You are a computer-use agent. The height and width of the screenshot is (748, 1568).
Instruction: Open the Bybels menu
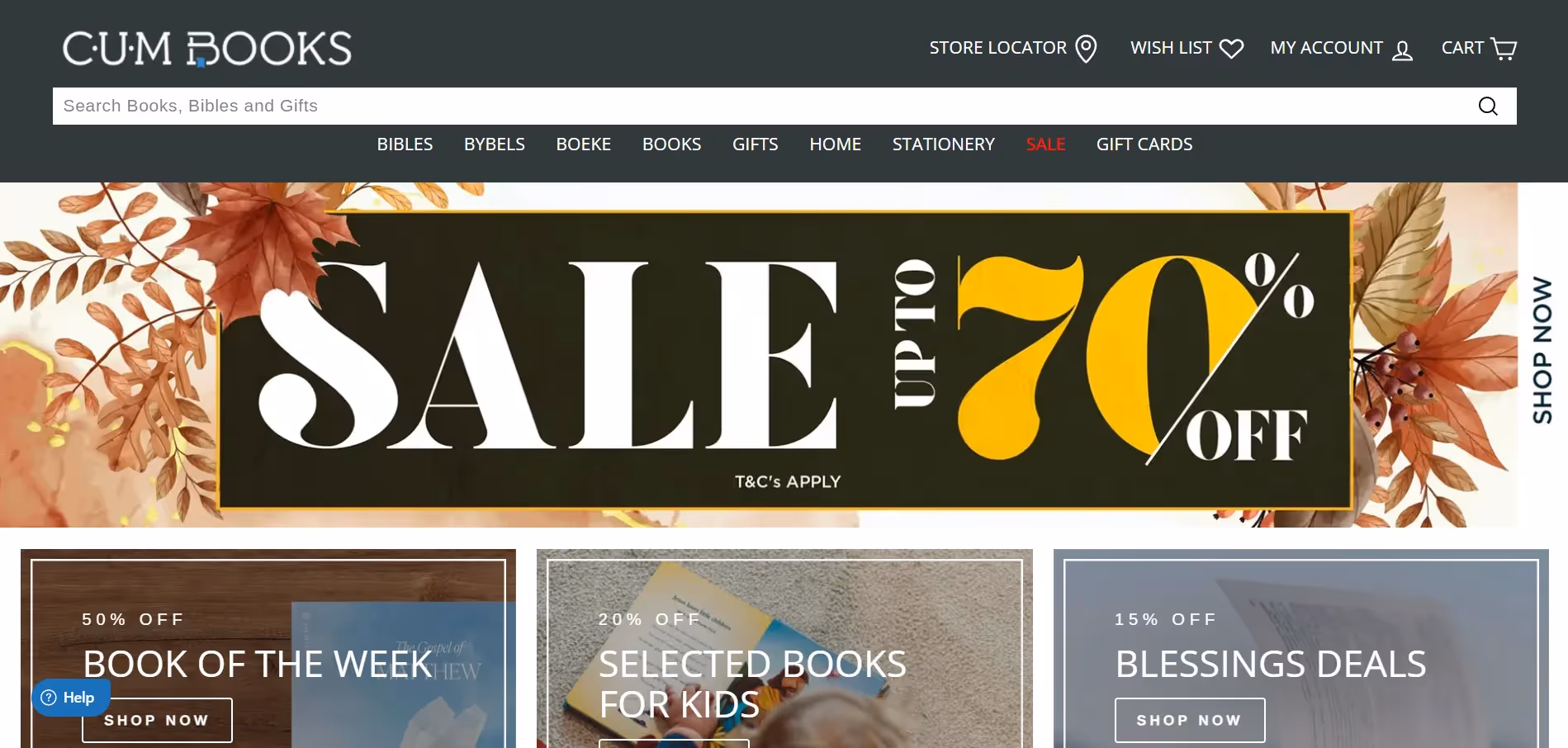495,144
